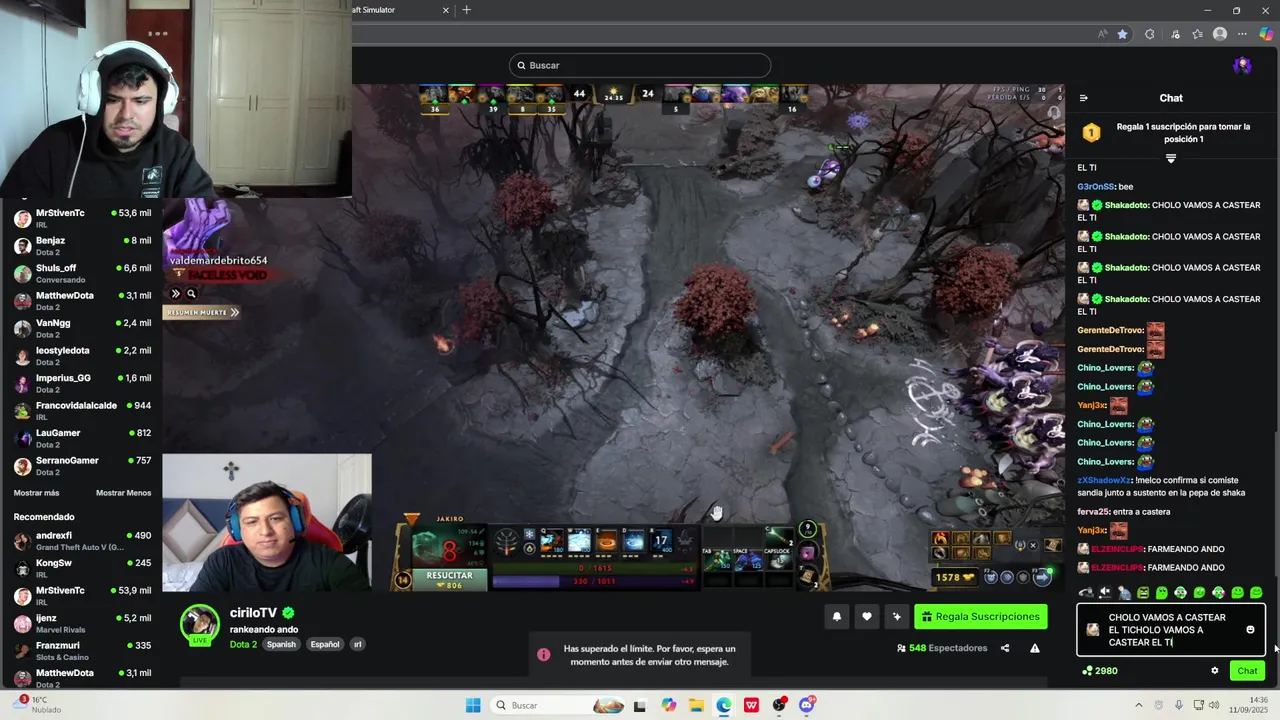
Task: Click the sparkle icon beside the heart
Action: [897, 617]
